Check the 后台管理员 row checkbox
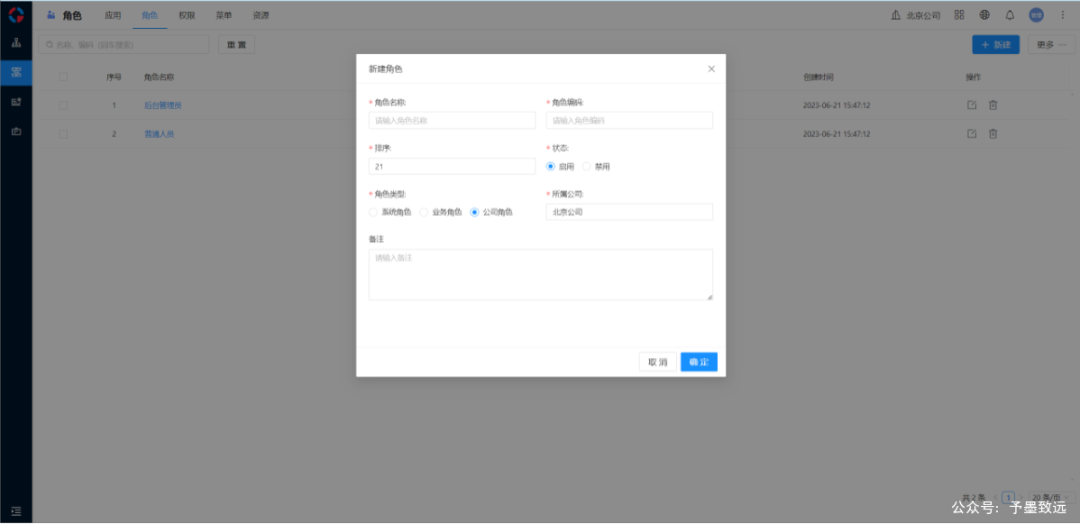Screen dimensions: 1080x524 point(63,105)
